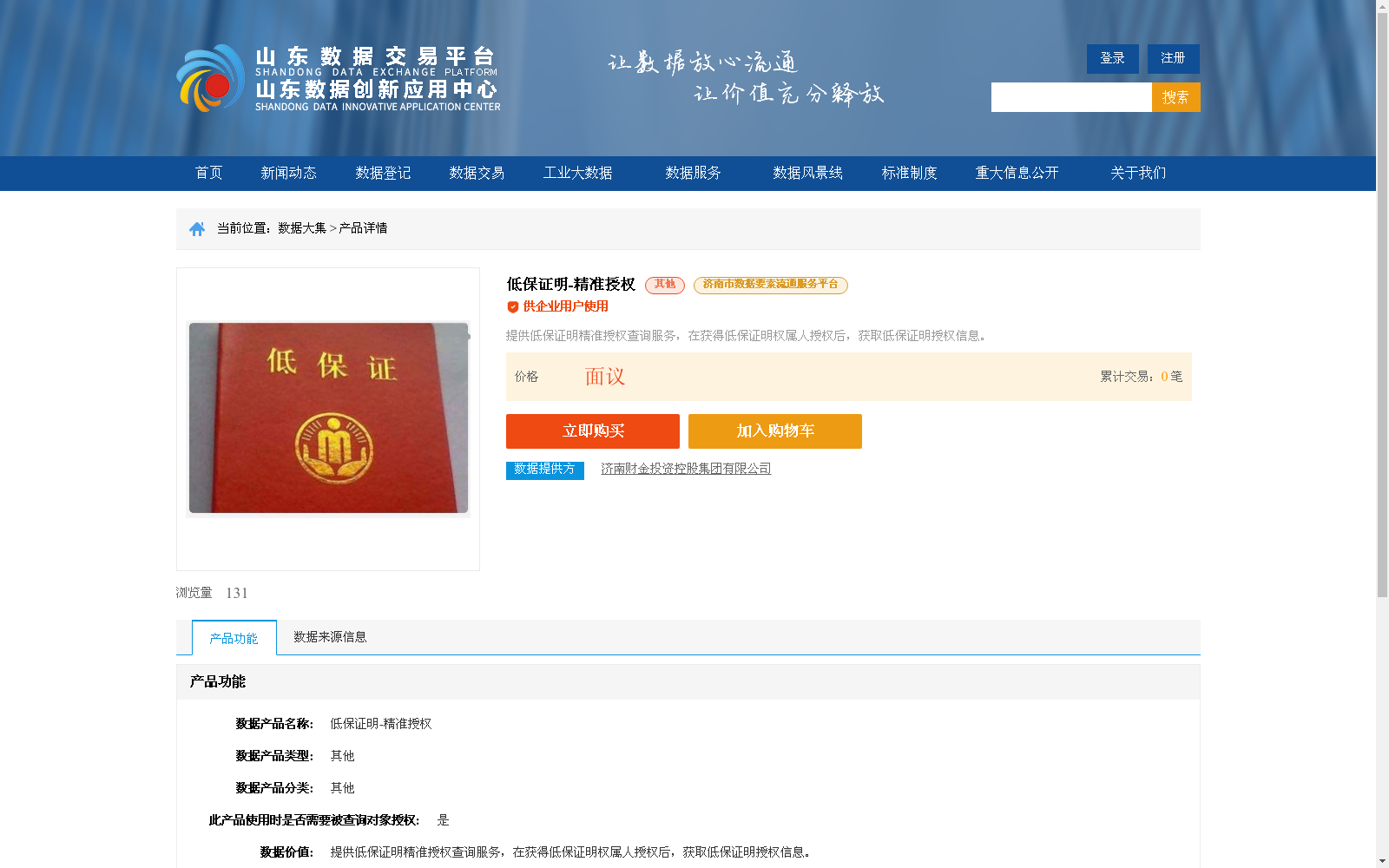
Task: Open the 数据交易 navigation item
Action: 477,173
